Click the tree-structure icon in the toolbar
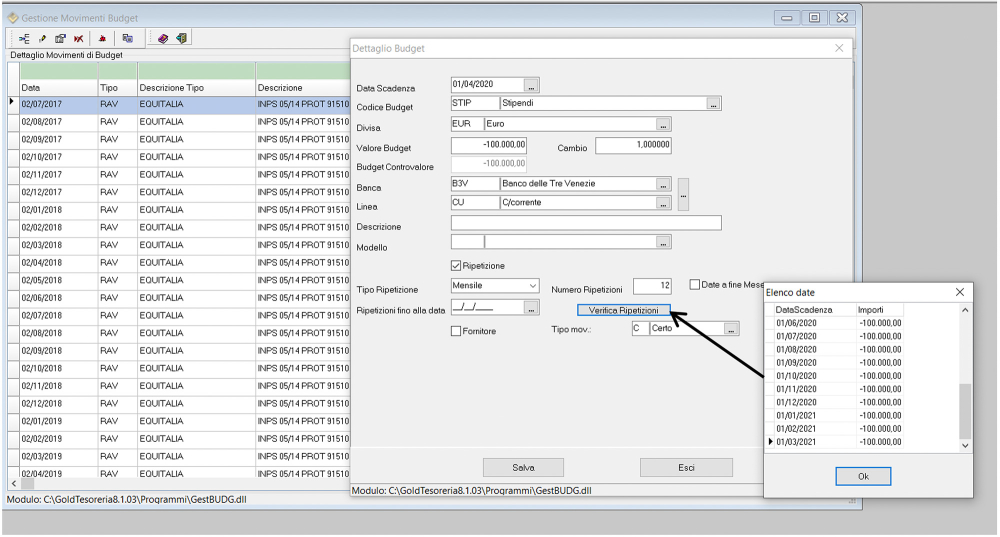1000x537 pixels. tap(24, 38)
